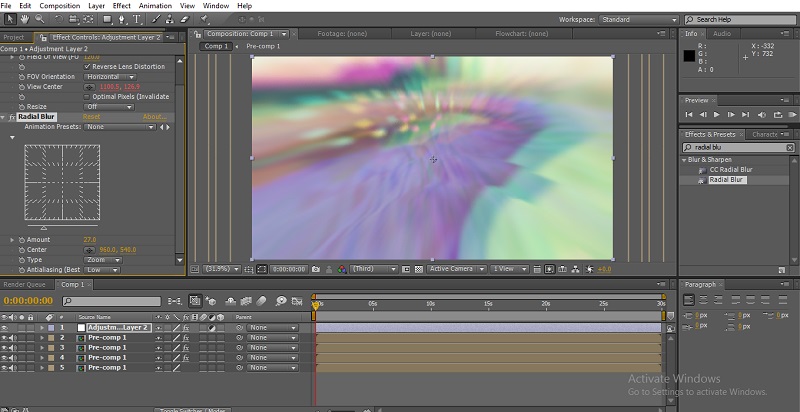Collapse the Blur & Sharpen category
This screenshot has width=800, height=412.
685,159
